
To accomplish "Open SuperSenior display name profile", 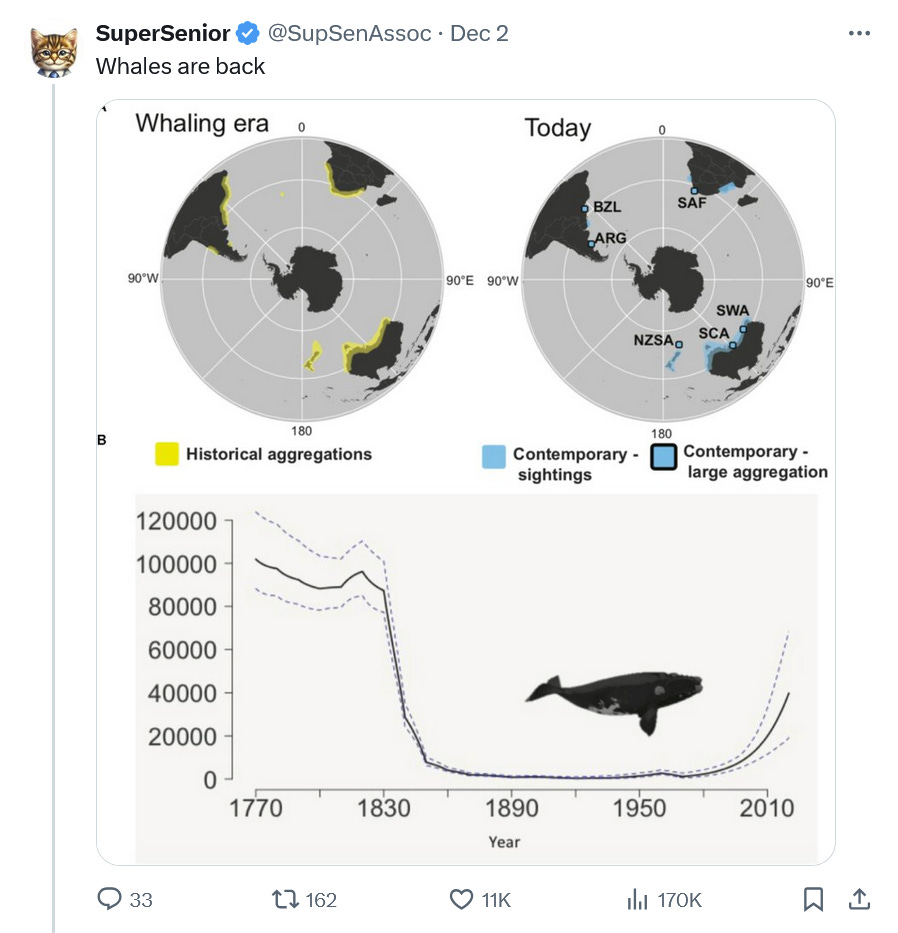I will [163, 33].
